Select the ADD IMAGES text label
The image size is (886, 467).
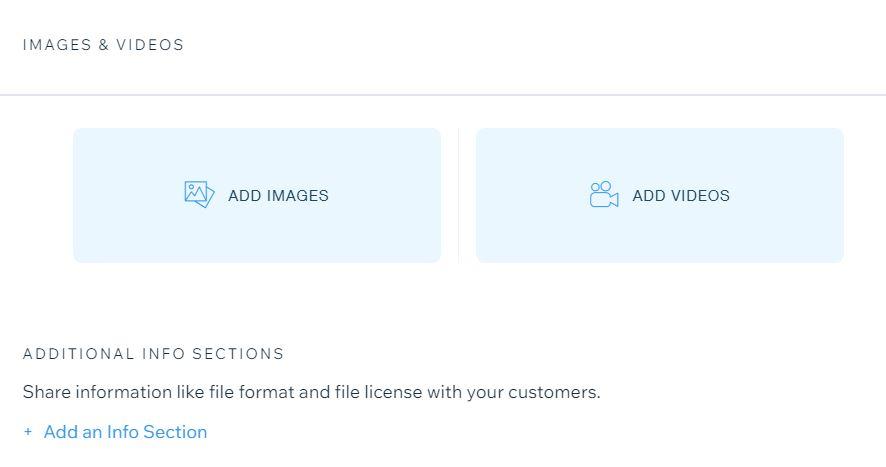tap(279, 196)
